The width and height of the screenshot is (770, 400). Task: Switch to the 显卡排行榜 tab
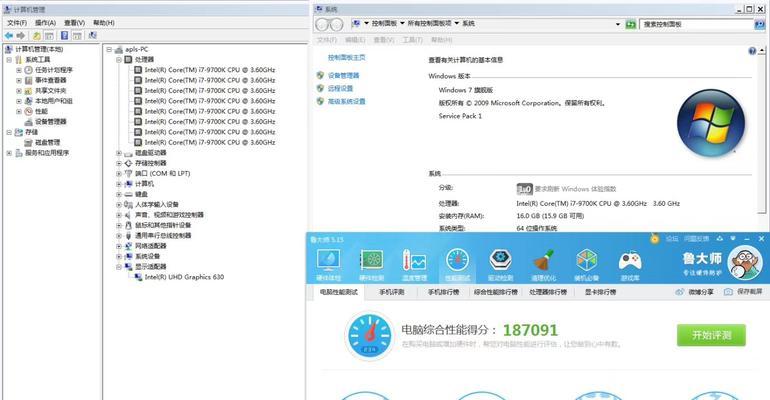coord(600,292)
